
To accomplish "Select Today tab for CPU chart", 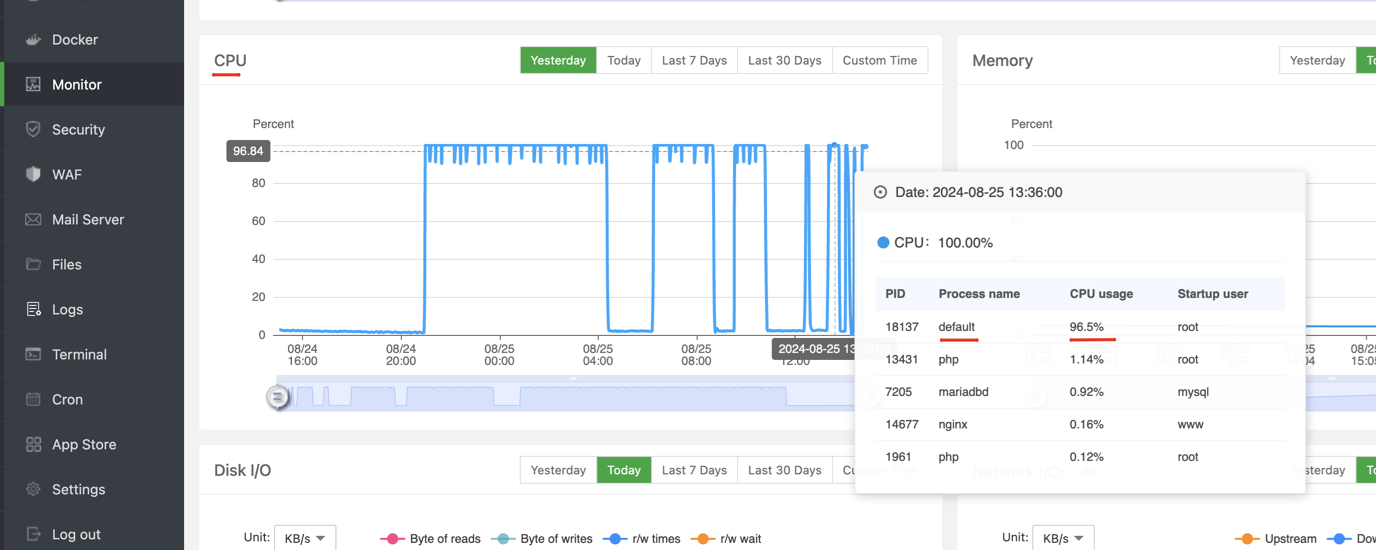I will [x=624, y=60].
